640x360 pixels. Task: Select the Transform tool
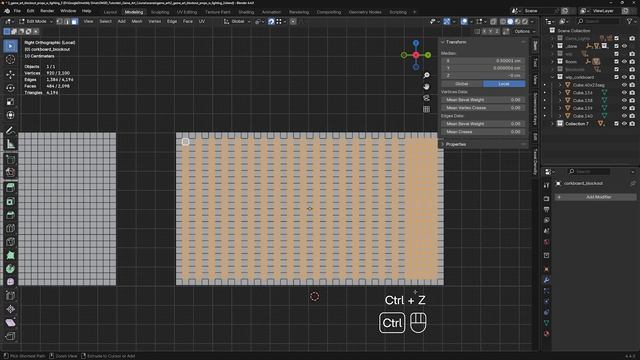[10, 115]
